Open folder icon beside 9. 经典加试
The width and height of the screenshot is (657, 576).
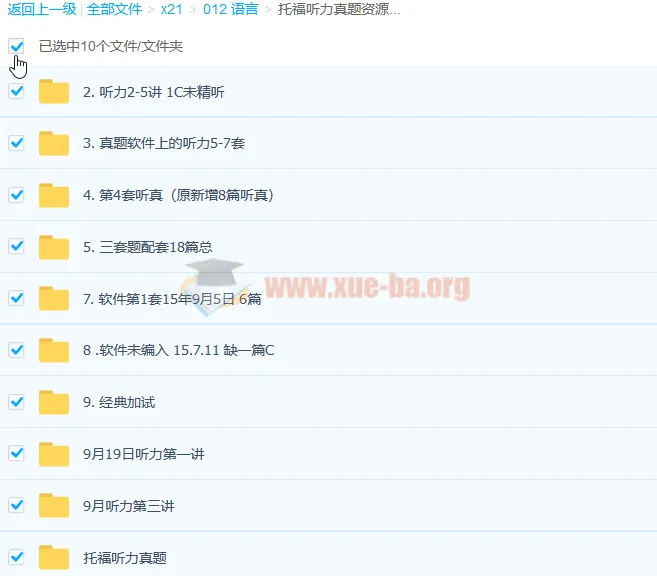point(54,402)
